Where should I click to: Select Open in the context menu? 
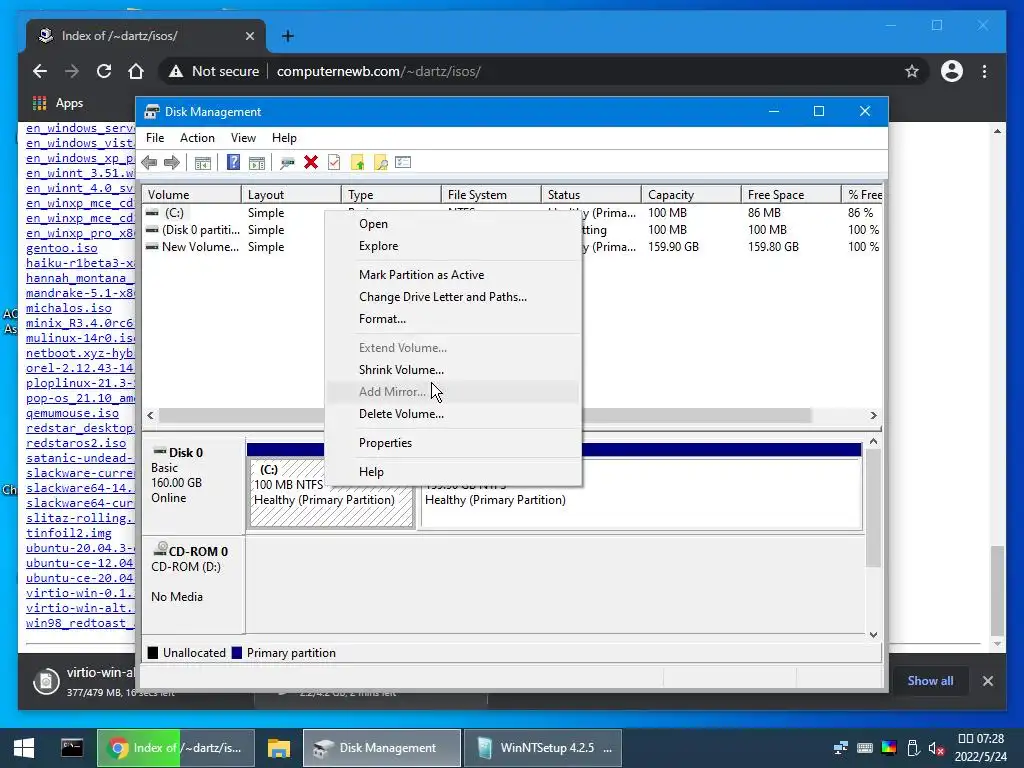pyautogui.click(x=452, y=224)
